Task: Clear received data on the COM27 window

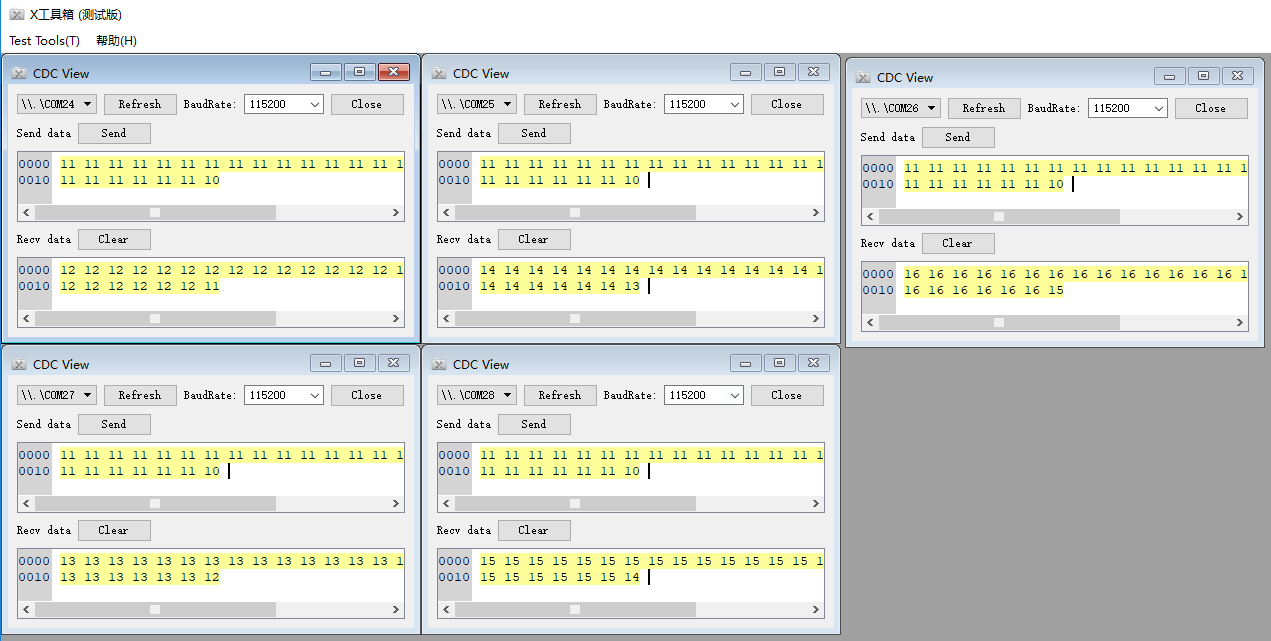Action: pyautogui.click(x=114, y=530)
